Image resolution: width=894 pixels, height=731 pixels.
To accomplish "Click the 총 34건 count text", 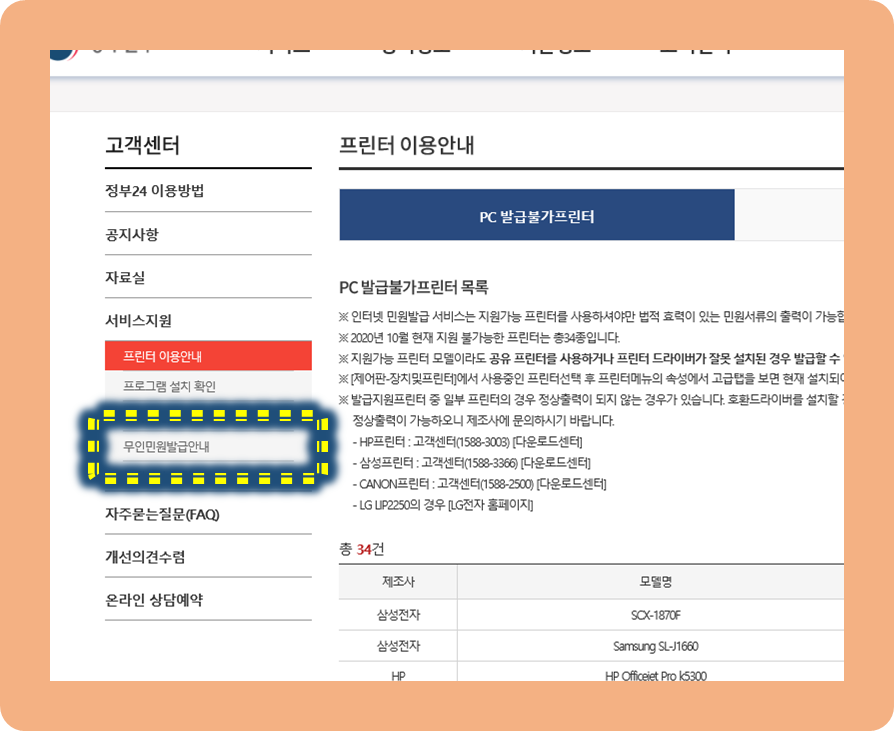I will (361, 549).
